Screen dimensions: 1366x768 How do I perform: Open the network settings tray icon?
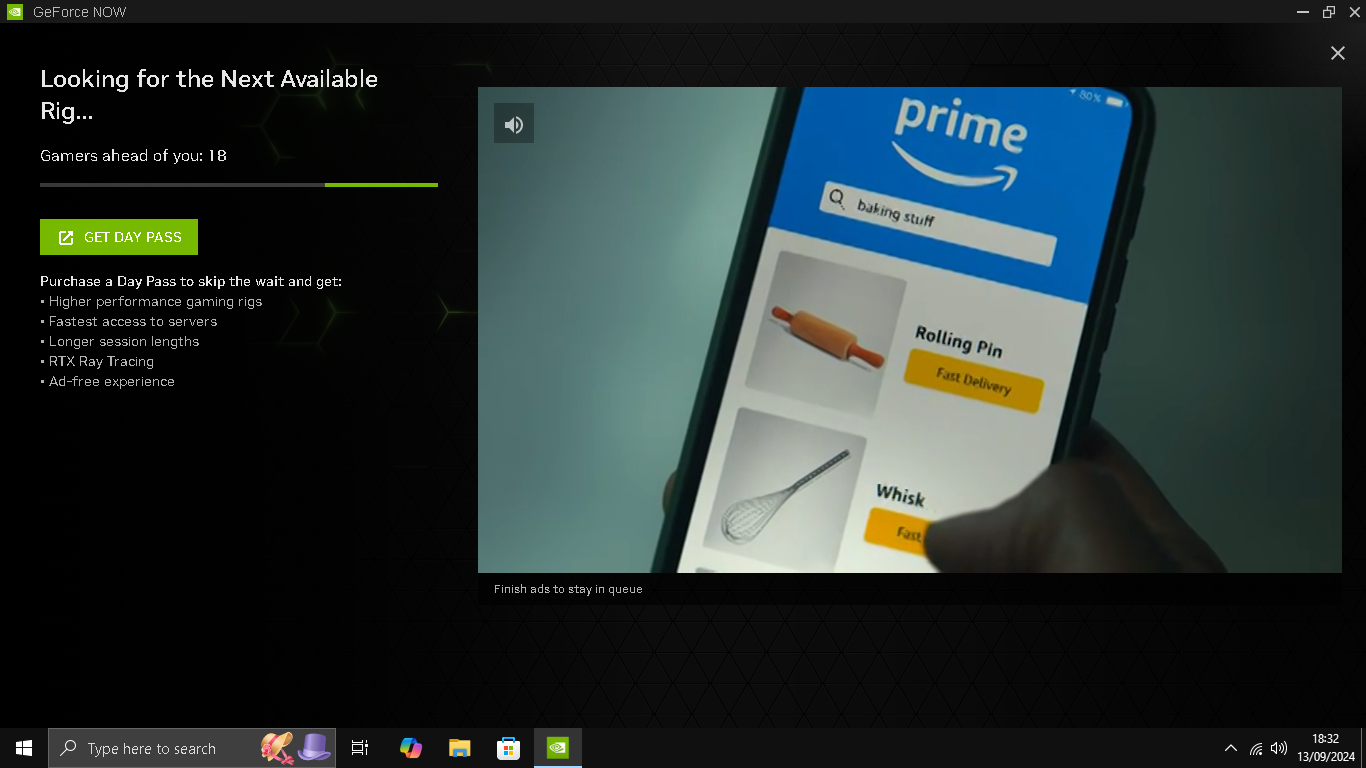1256,748
